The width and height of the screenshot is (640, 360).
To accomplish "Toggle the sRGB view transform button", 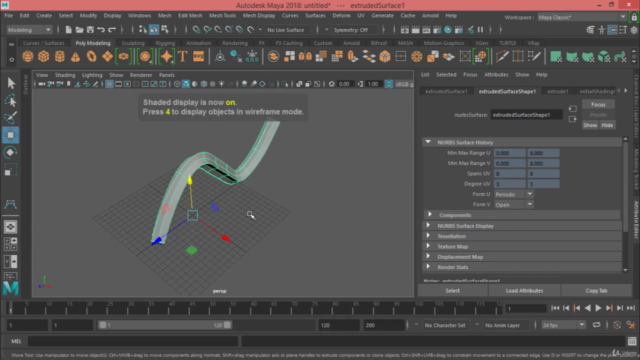I will (389, 84).
